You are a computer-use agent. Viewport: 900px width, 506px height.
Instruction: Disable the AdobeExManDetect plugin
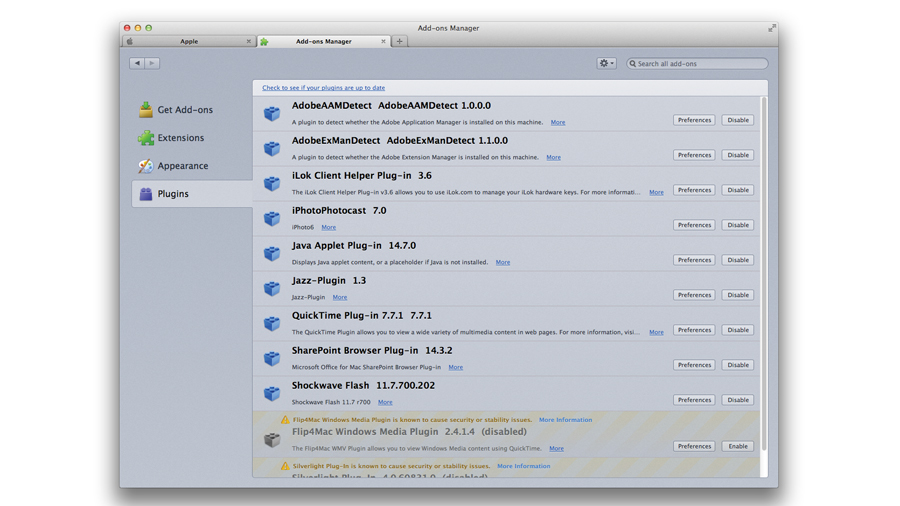pos(738,155)
